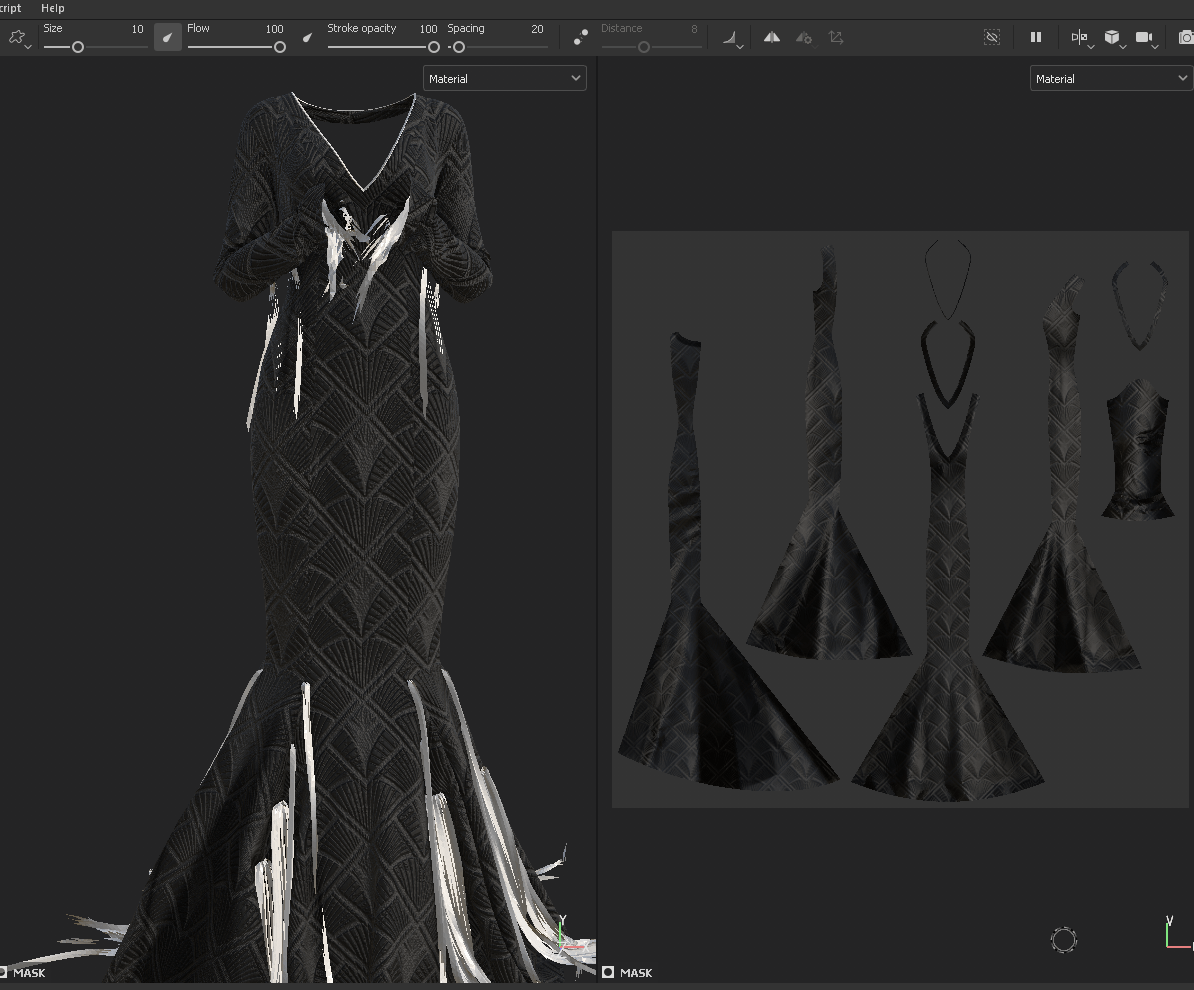Pause the viewport rendering

(x=1036, y=38)
